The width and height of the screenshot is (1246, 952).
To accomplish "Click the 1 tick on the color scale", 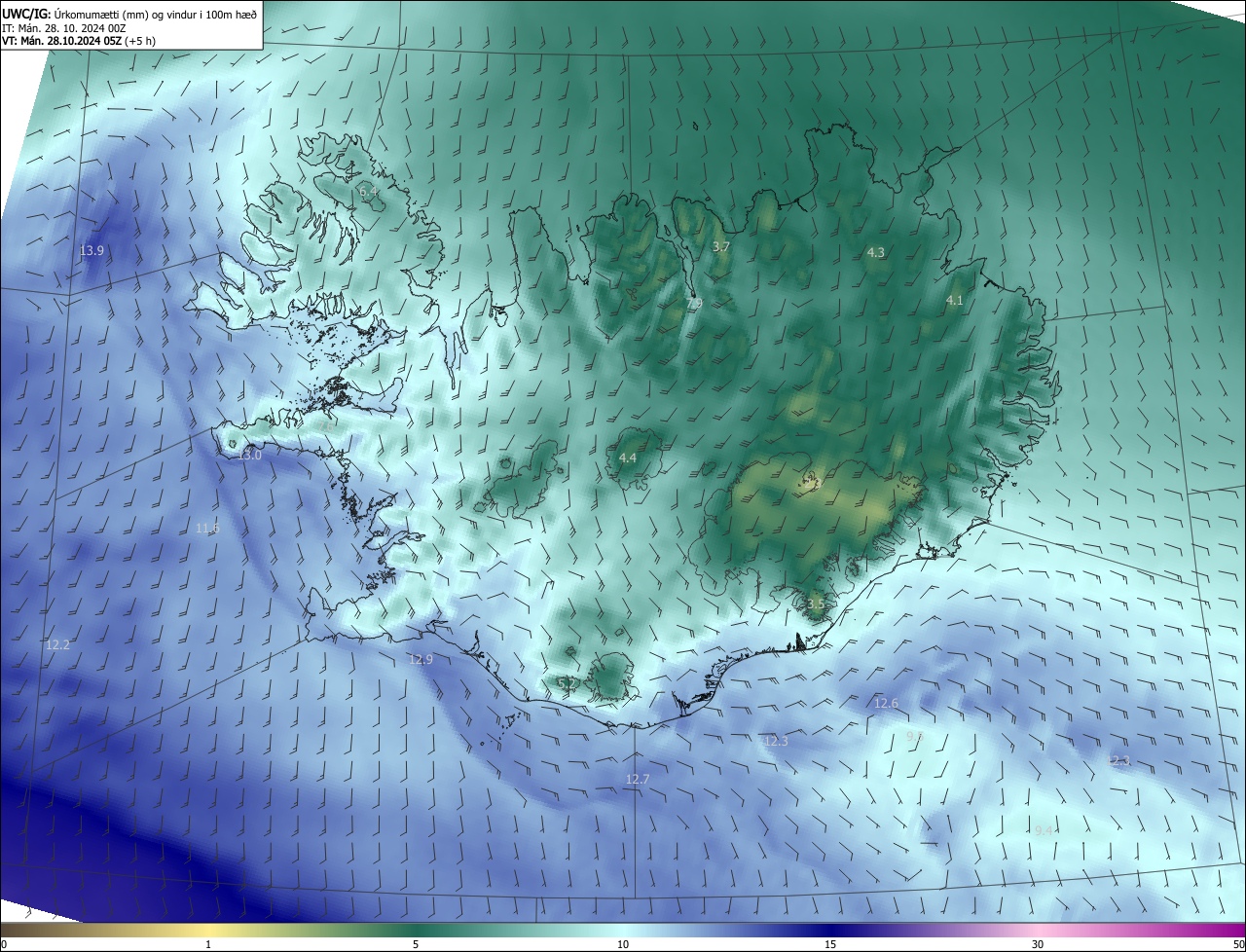I will [209, 944].
